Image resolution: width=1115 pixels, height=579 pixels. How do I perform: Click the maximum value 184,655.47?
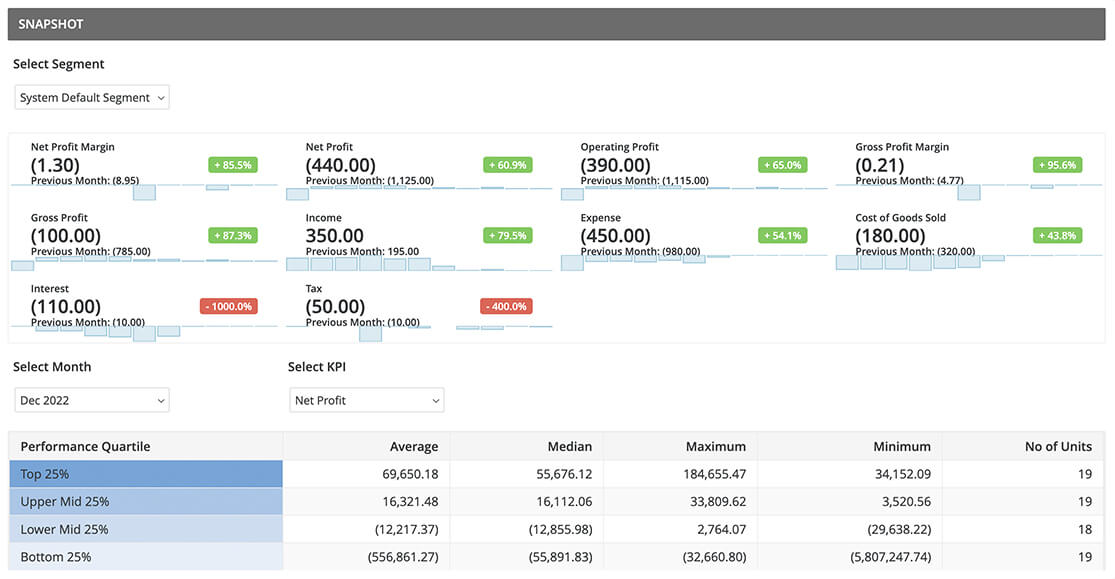[x=715, y=474]
